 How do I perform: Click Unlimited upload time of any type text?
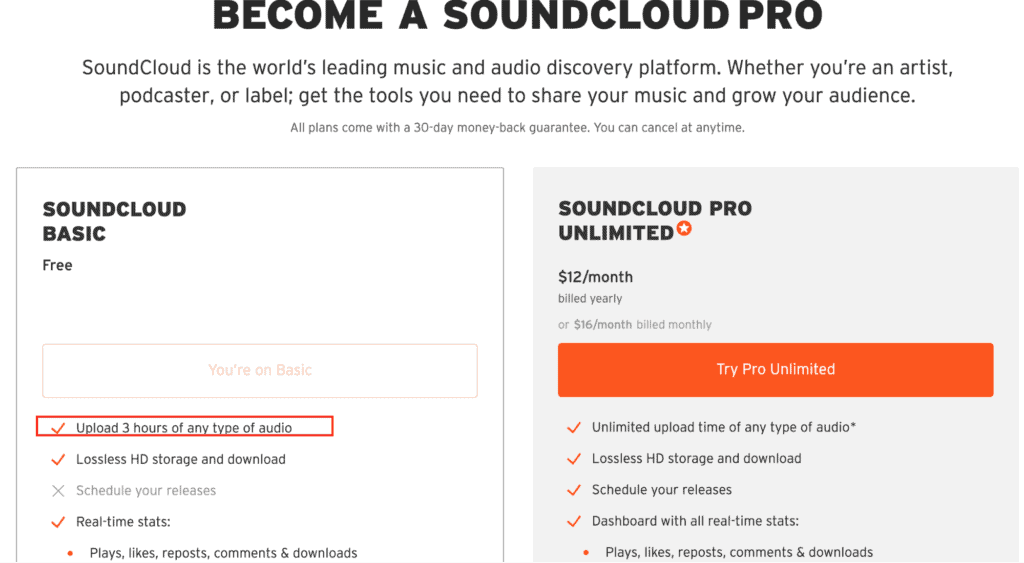point(724,427)
